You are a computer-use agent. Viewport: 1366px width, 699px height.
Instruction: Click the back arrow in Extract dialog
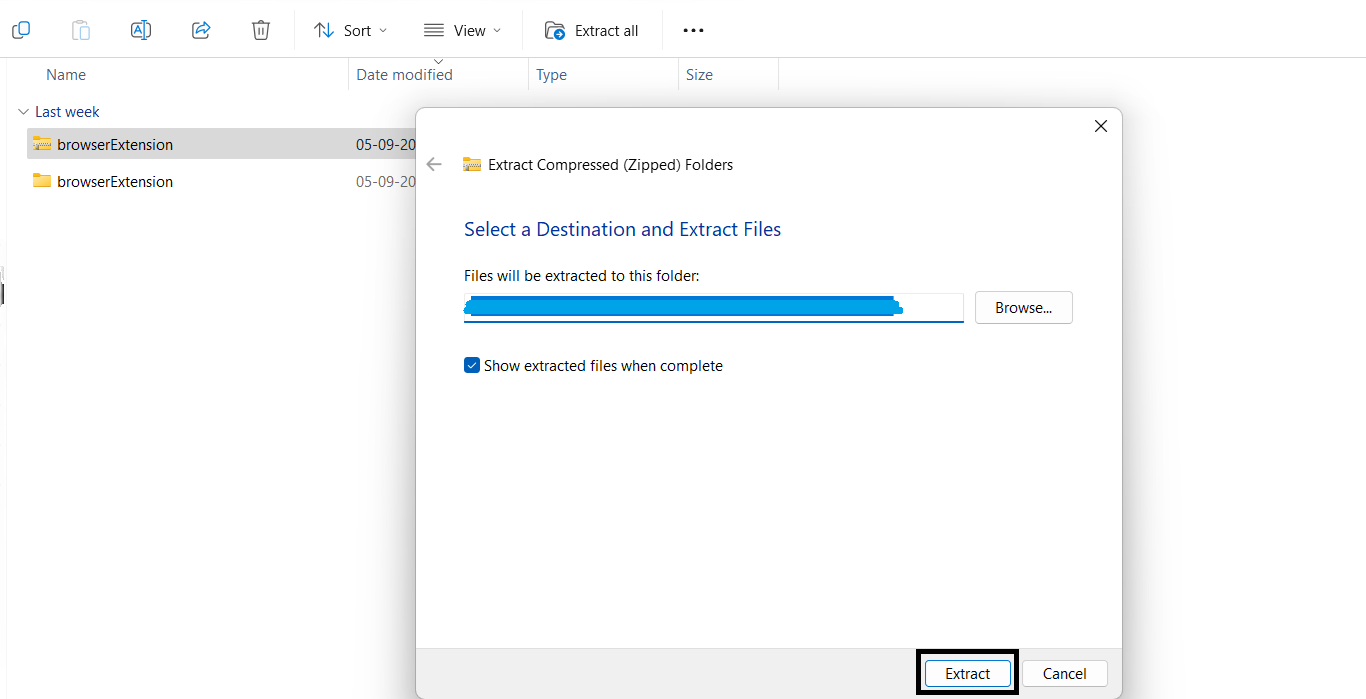pyautogui.click(x=434, y=165)
